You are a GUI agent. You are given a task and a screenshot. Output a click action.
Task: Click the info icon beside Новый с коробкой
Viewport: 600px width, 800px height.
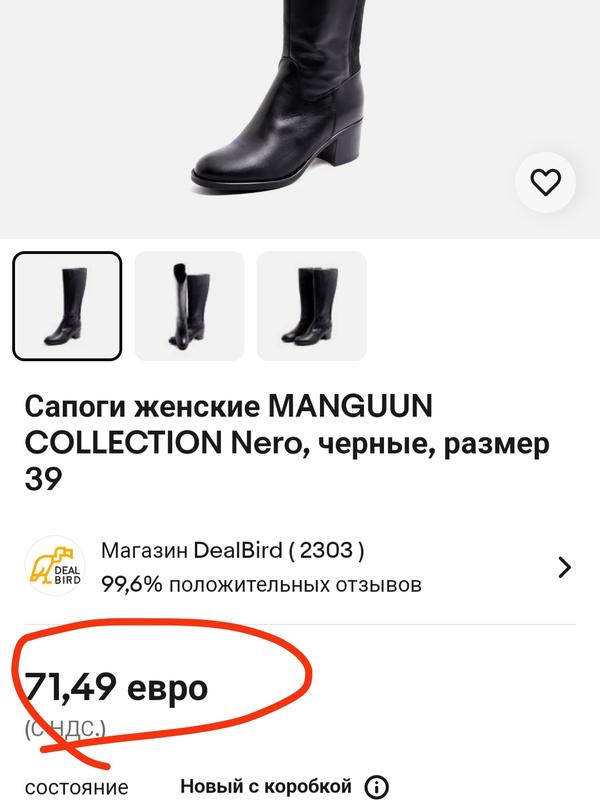click(377, 787)
